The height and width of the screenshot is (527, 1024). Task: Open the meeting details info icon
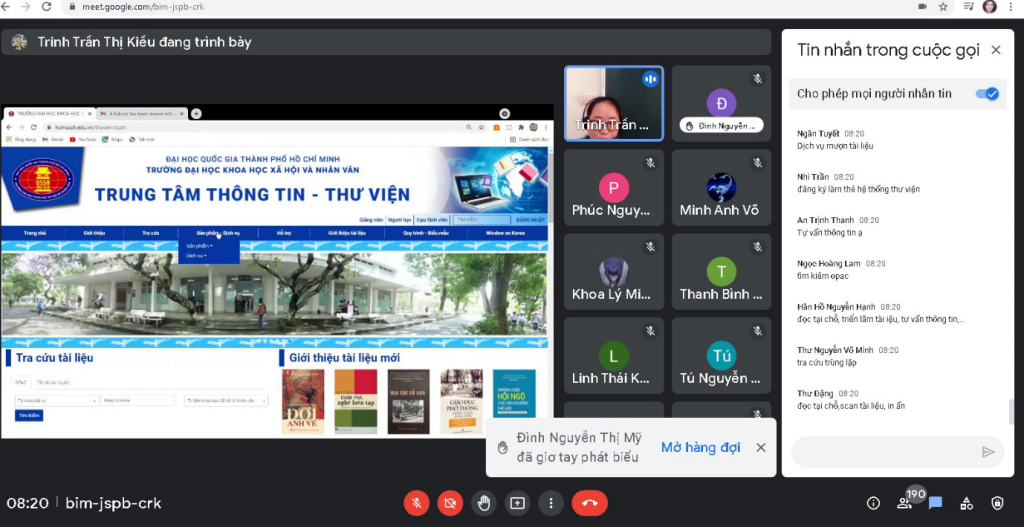873,503
